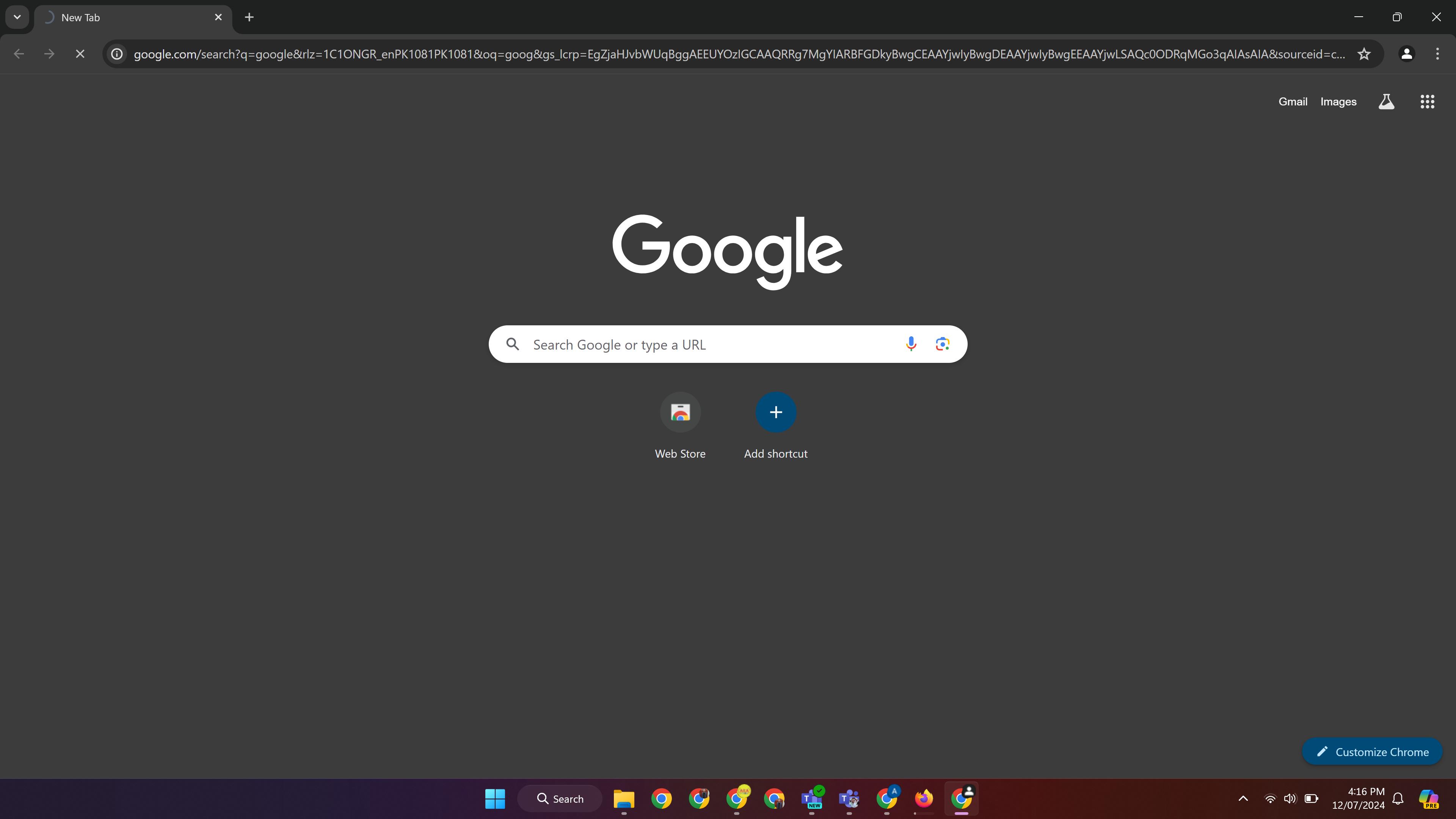Open the Images link
This screenshot has height=819, width=1456.
pyautogui.click(x=1338, y=102)
